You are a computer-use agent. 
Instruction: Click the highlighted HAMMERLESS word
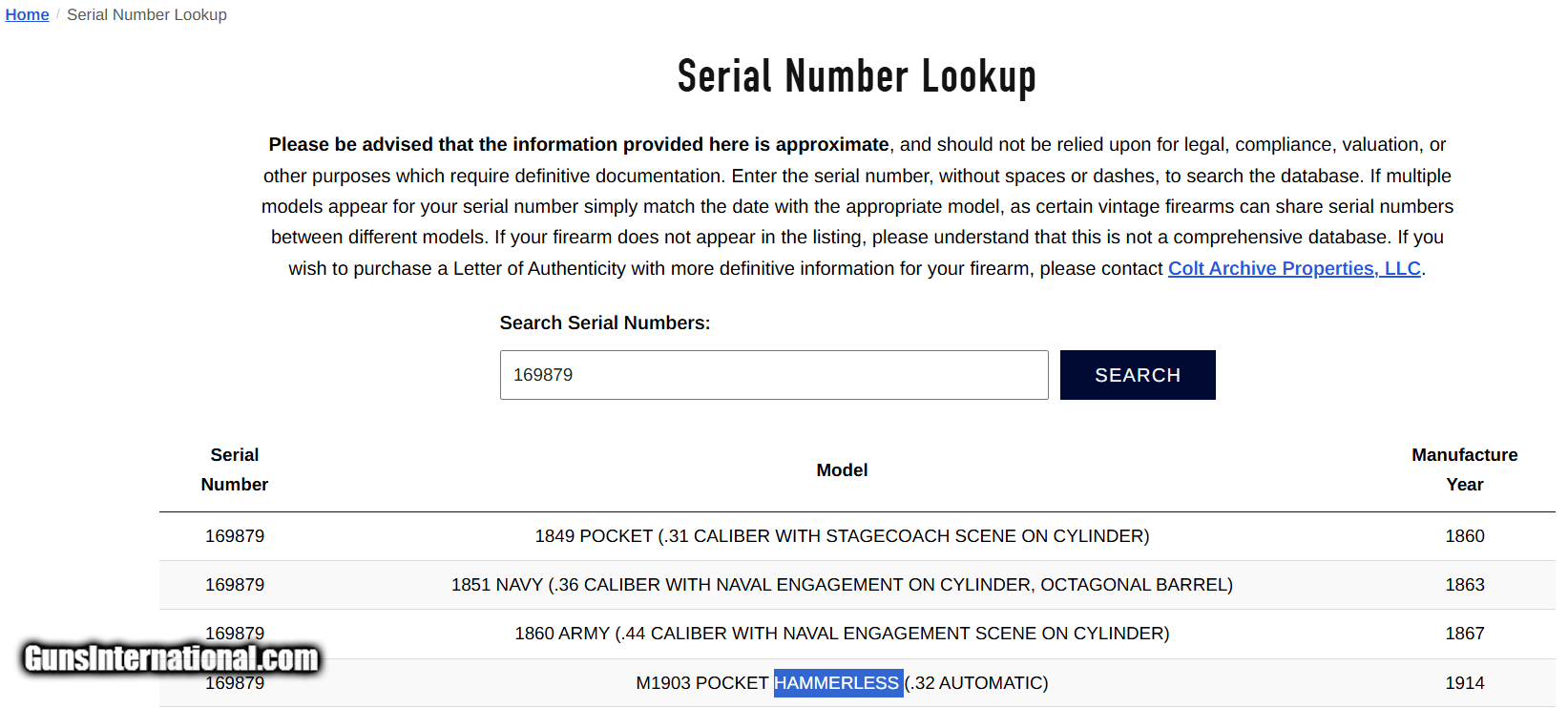(x=837, y=683)
